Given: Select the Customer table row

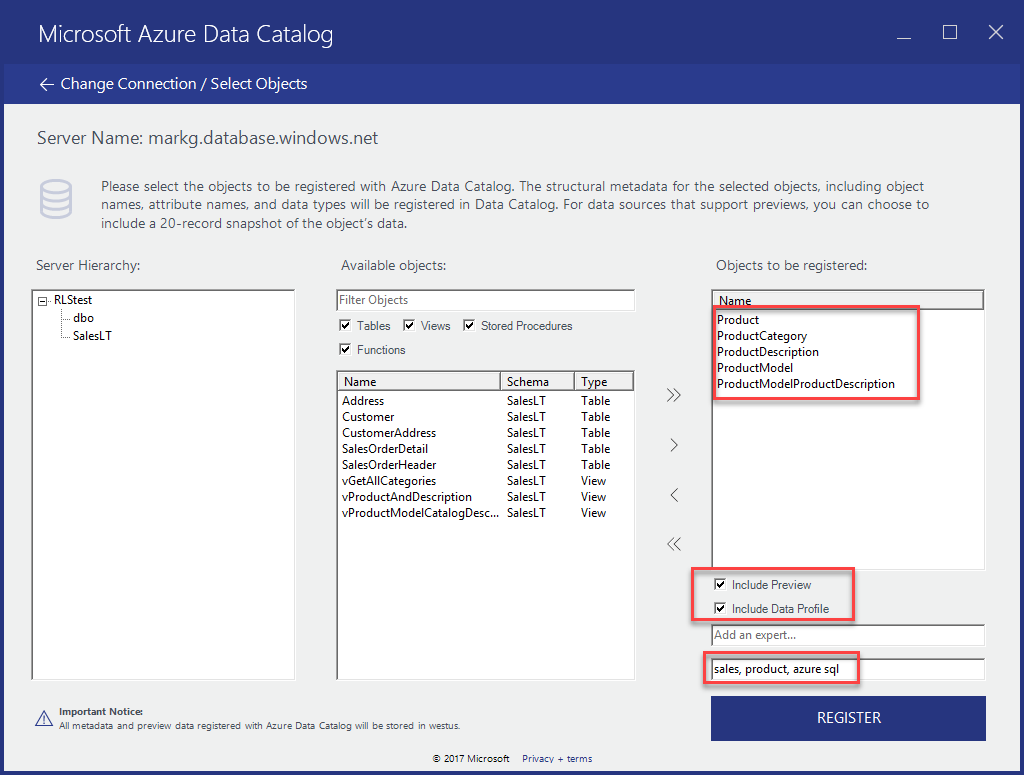Looking at the screenshot, I should click(x=485, y=417).
